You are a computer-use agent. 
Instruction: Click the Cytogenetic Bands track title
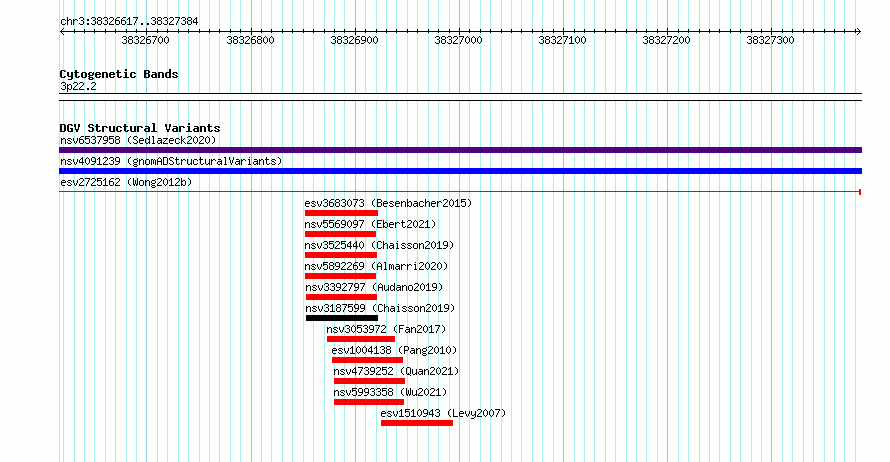119,74
